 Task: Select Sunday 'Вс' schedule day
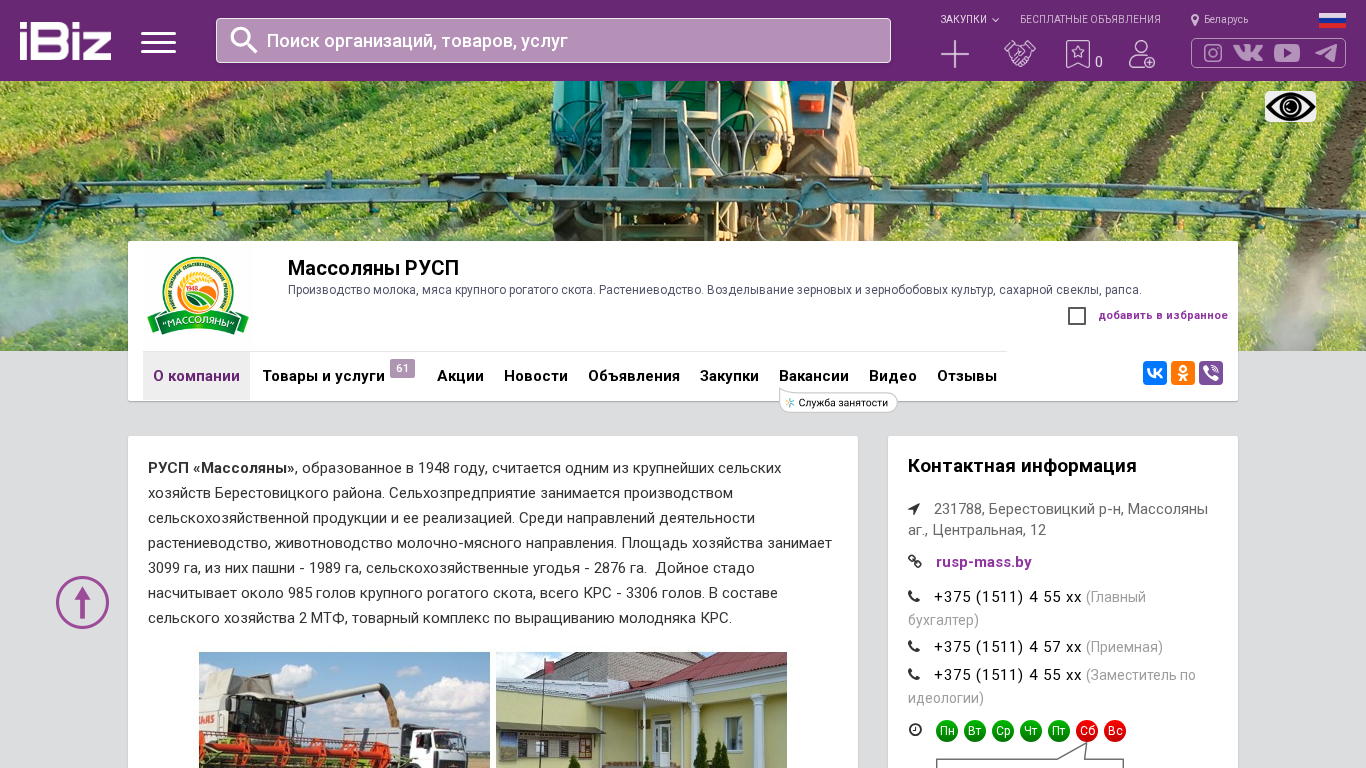(1115, 731)
